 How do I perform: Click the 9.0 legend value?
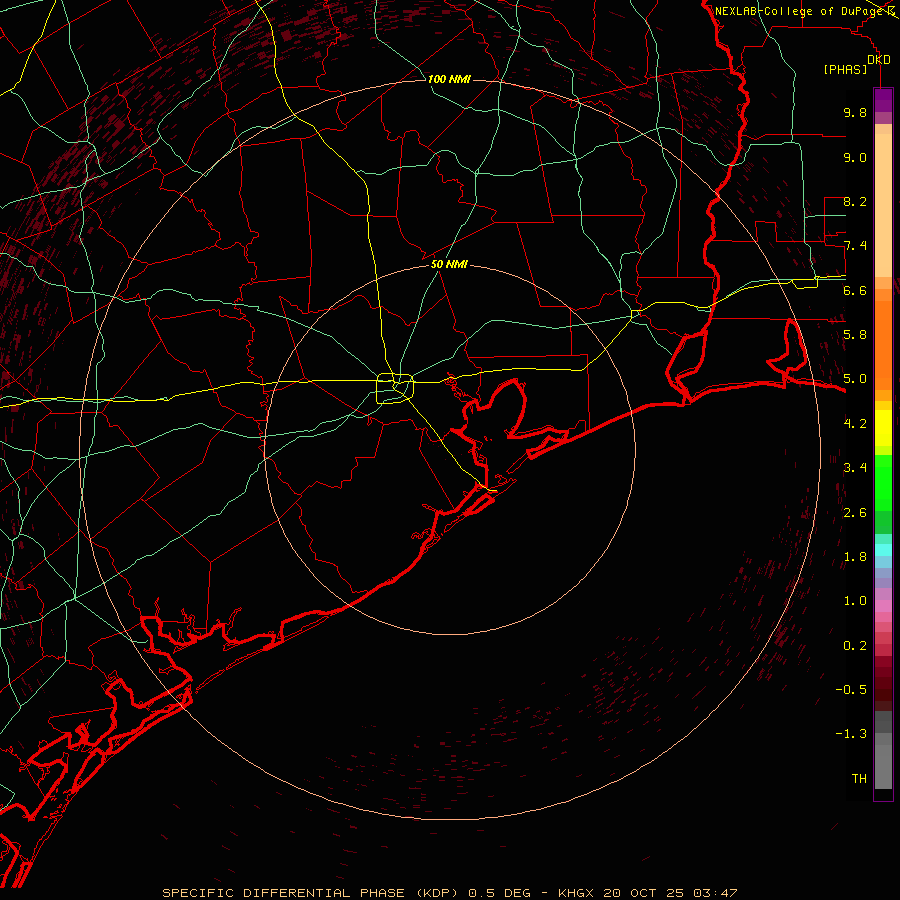pyautogui.click(x=855, y=157)
